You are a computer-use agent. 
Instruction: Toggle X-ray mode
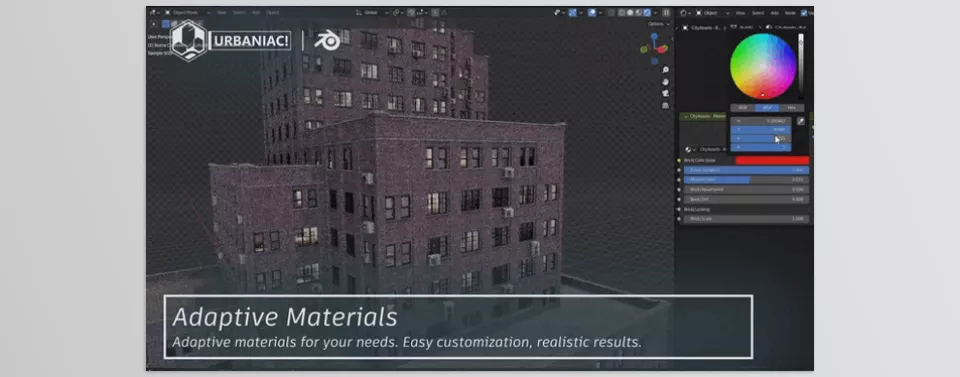pos(611,13)
